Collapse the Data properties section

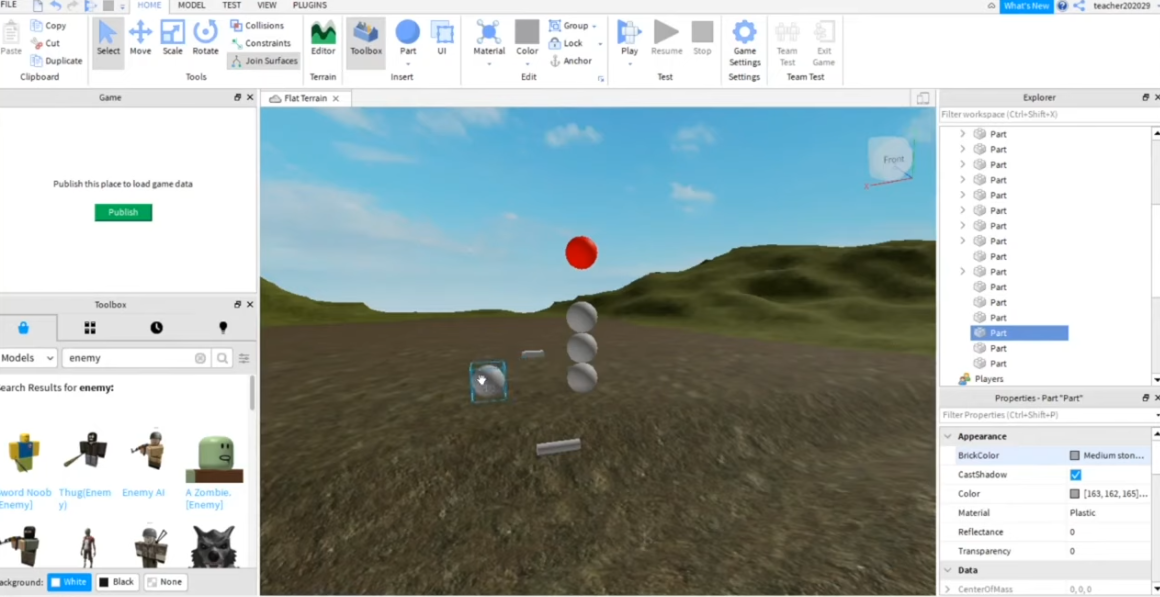[948, 570]
